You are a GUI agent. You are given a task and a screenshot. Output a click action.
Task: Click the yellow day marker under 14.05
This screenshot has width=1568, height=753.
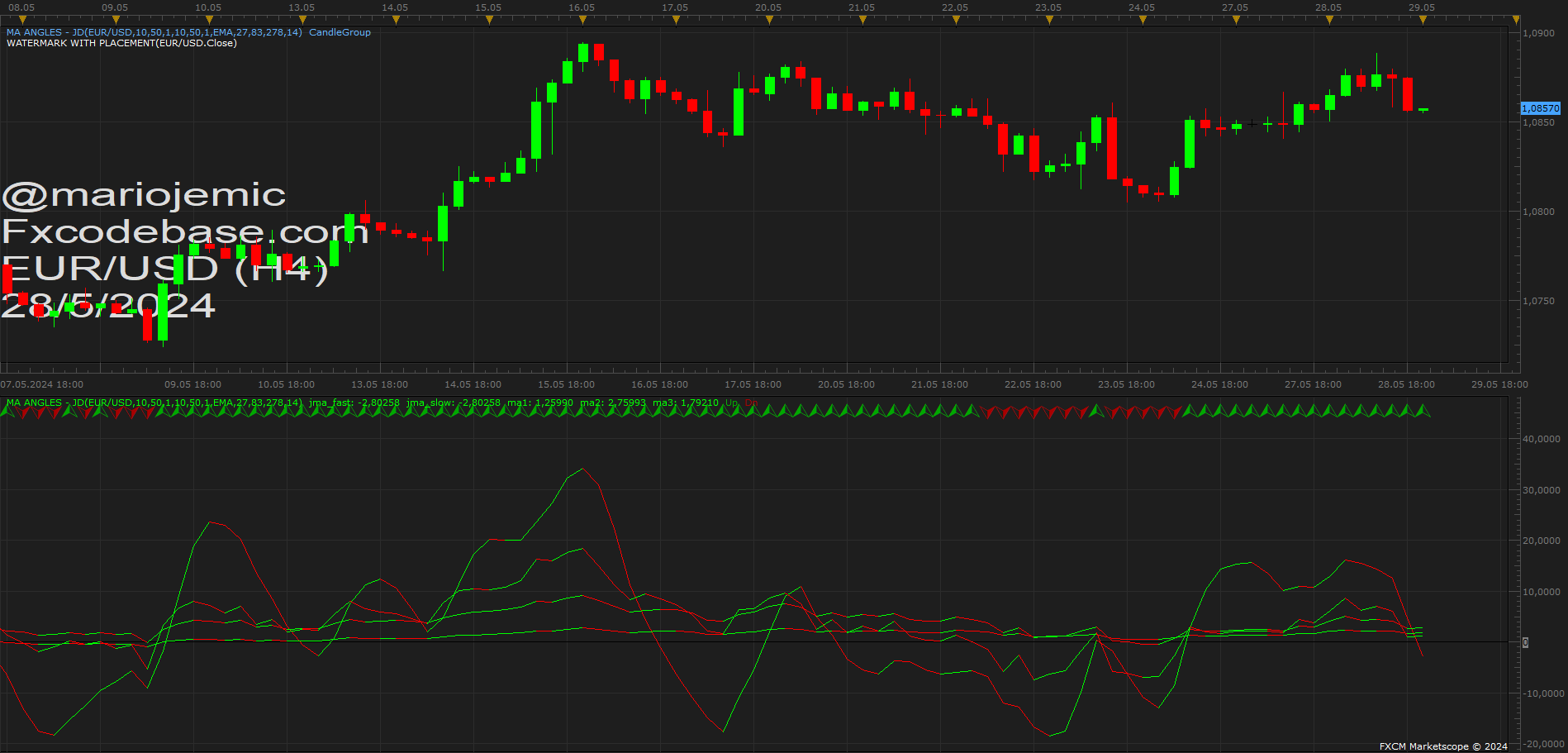pos(396,19)
